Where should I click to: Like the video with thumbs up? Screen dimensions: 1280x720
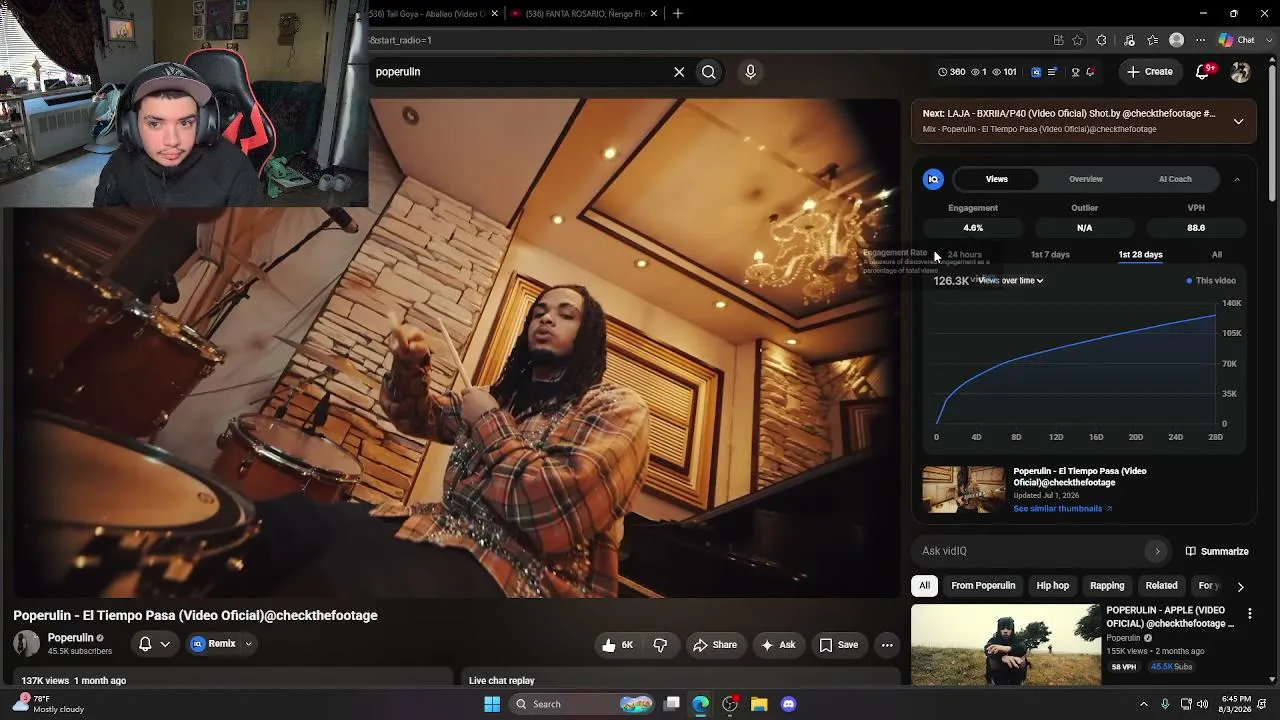click(619, 645)
